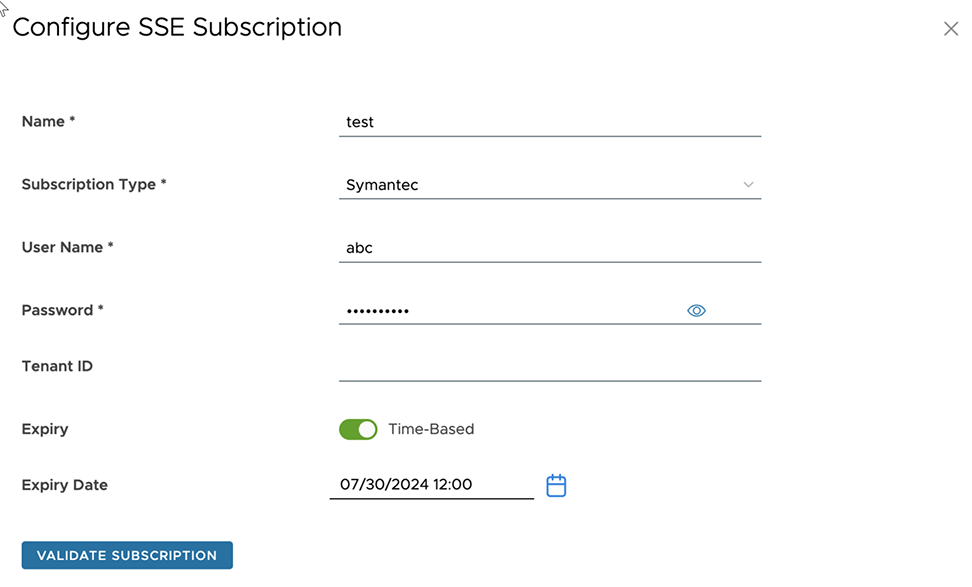Viewport: 972px width, 587px height.
Task: Click the Validate Subscription button
Action: pyautogui.click(x=127, y=555)
